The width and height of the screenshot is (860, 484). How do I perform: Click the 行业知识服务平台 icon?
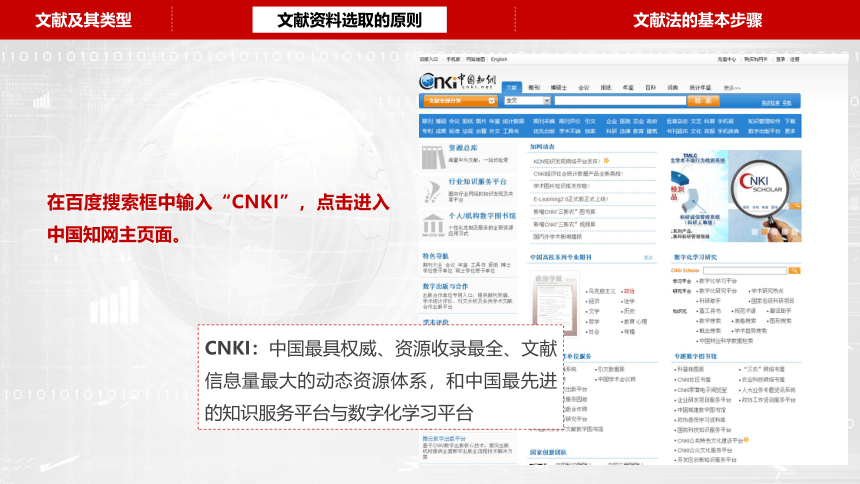[x=433, y=192]
